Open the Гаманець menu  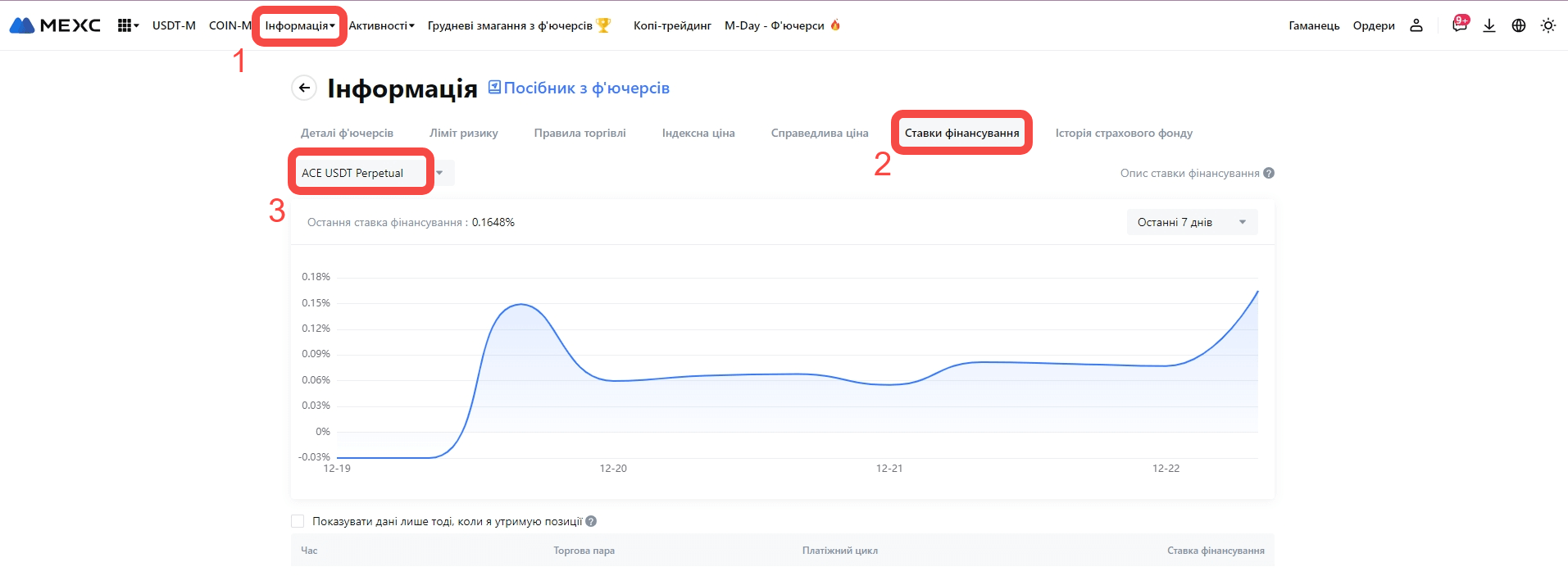pyautogui.click(x=1314, y=25)
